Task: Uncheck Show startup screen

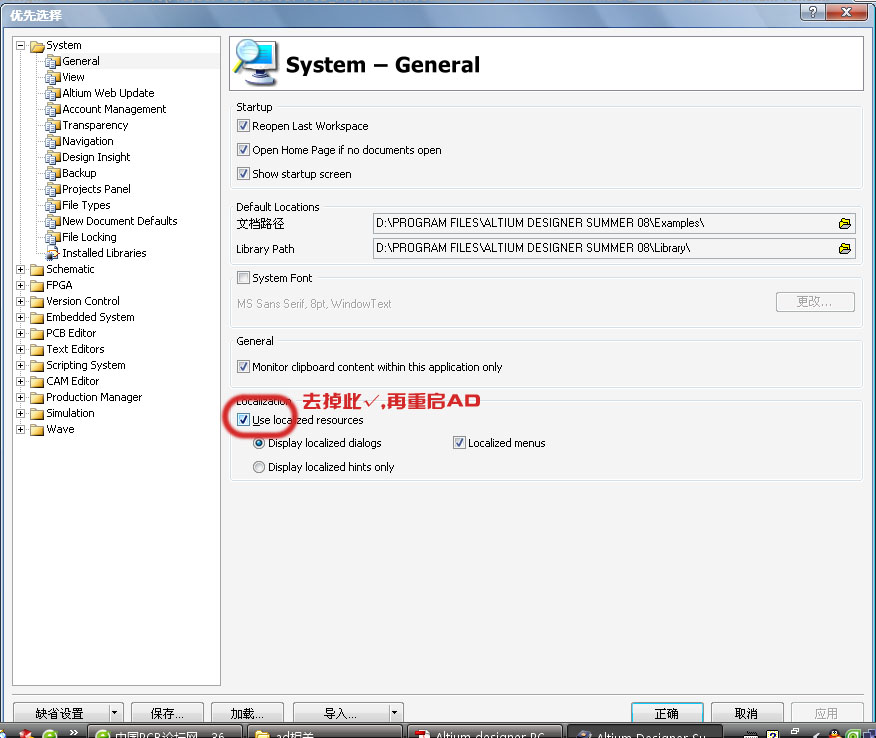Action: pos(243,174)
